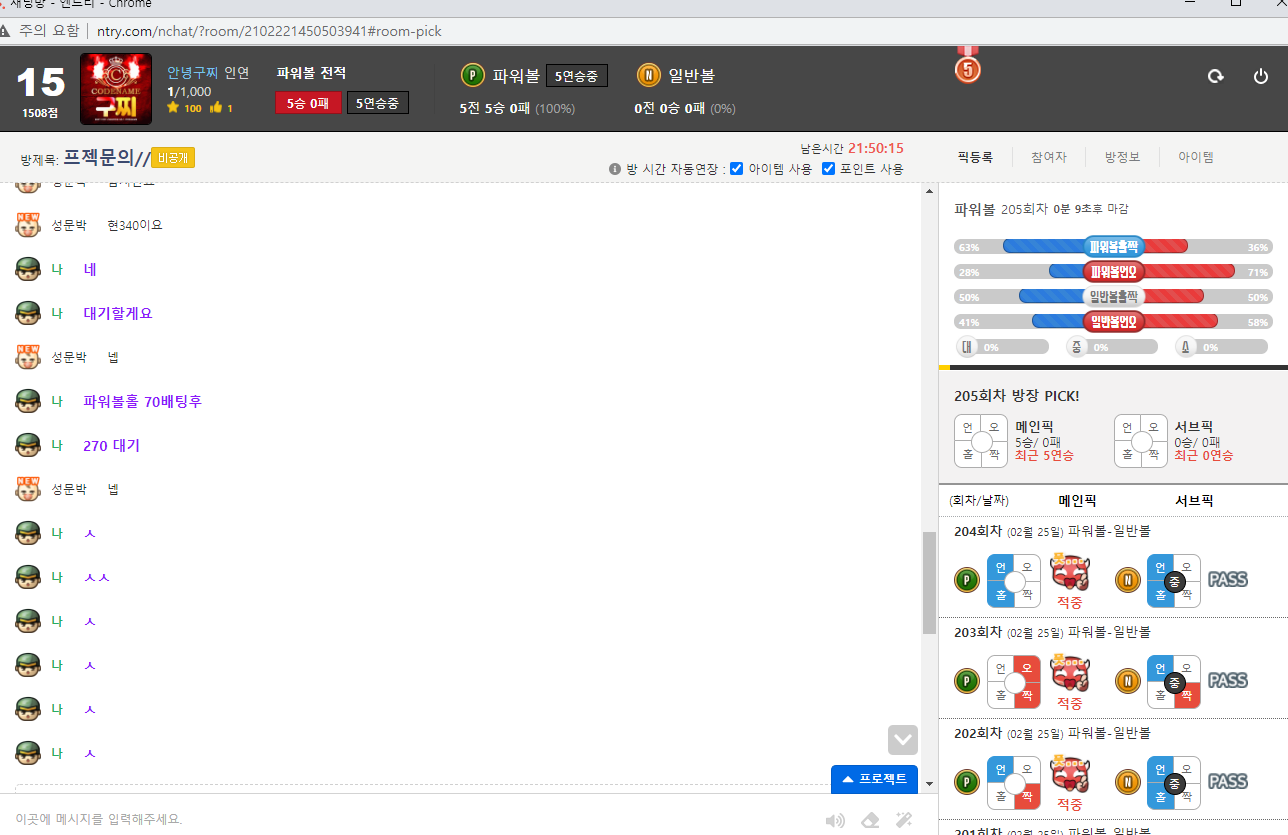The image size is (1288, 835).
Task: Click the refresh icon in the header
Action: [x=1216, y=76]
